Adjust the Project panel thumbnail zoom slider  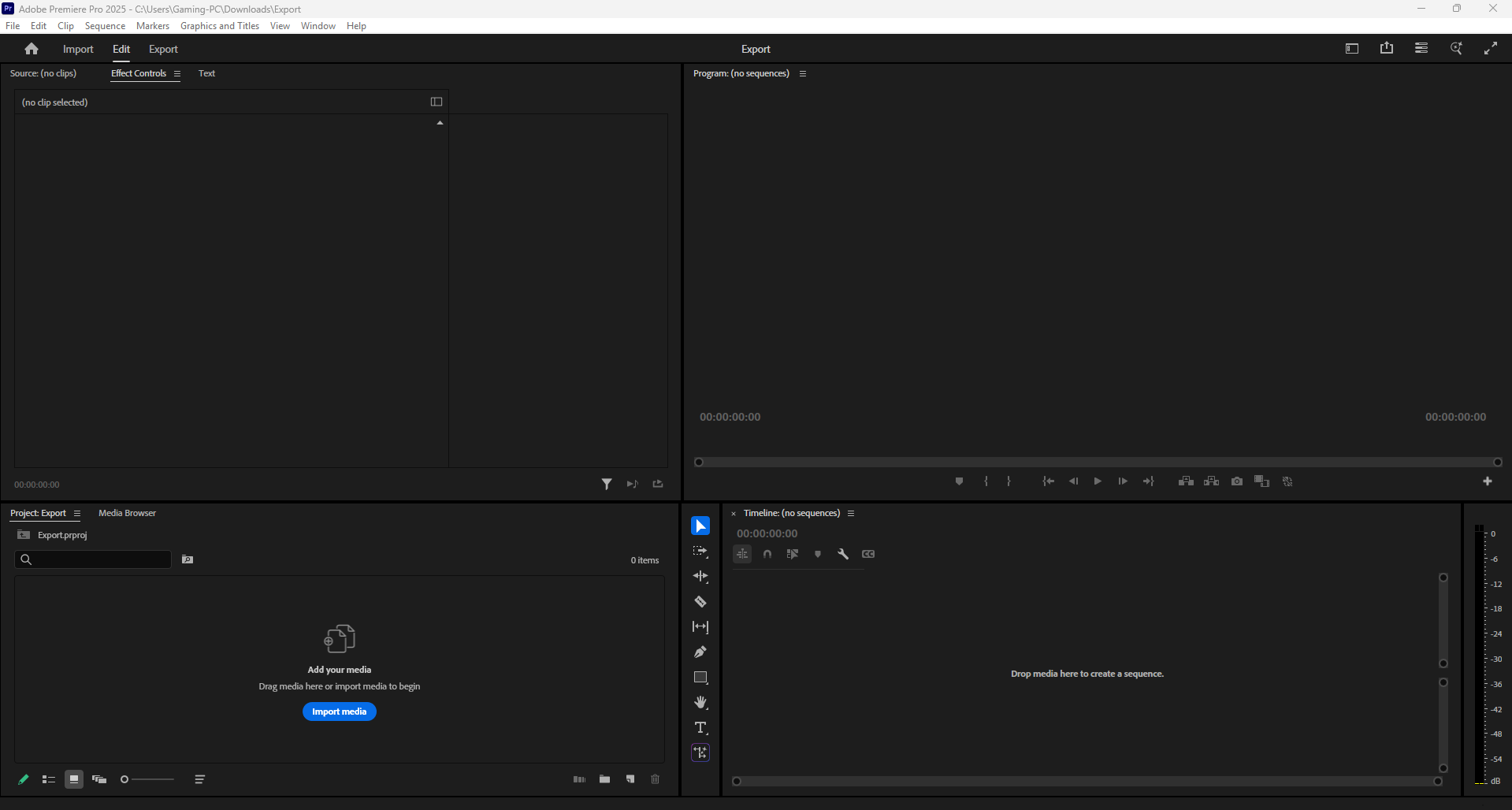[x=148, y=779]
